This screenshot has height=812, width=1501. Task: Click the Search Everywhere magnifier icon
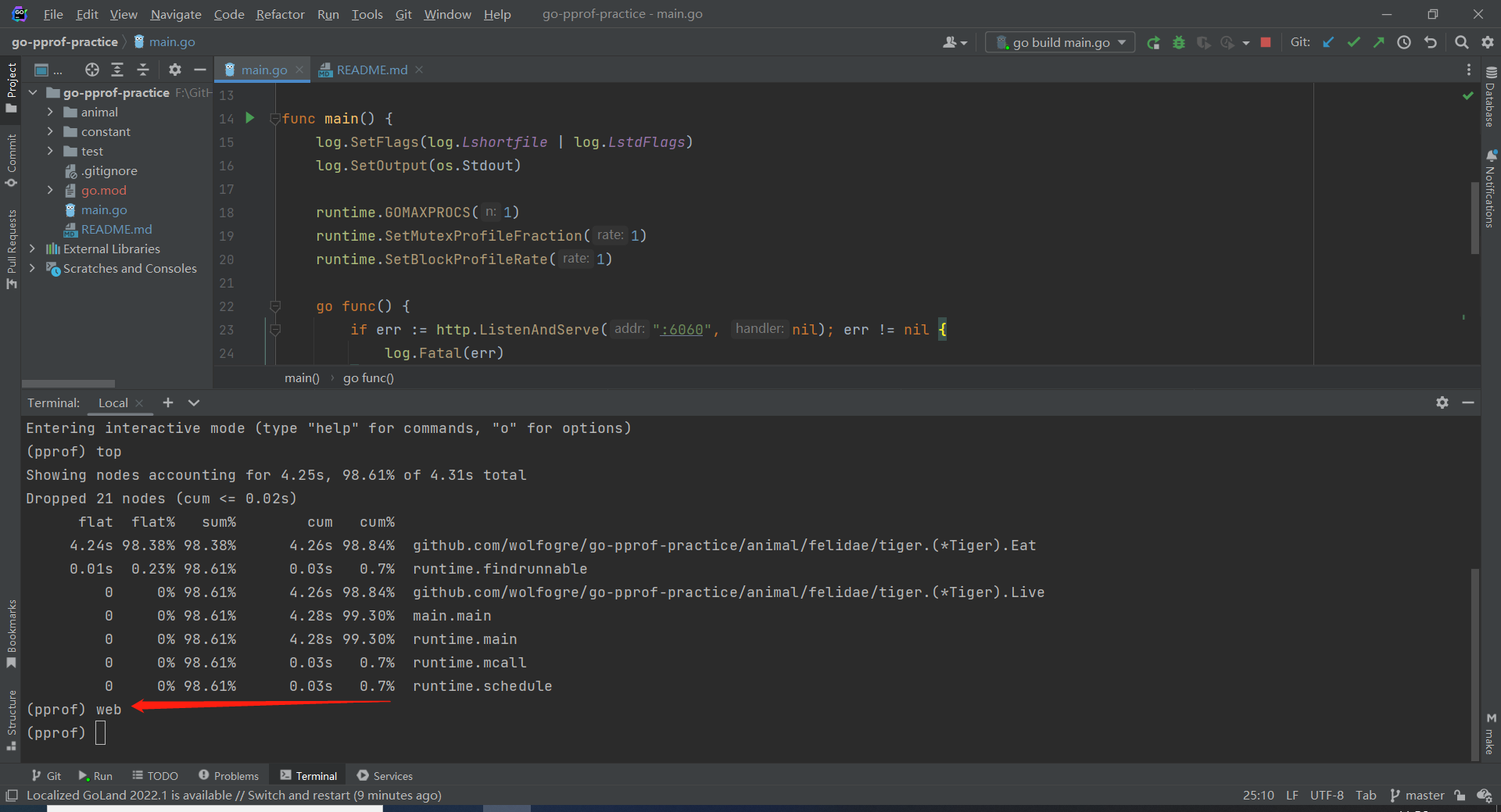(1461, 43)
